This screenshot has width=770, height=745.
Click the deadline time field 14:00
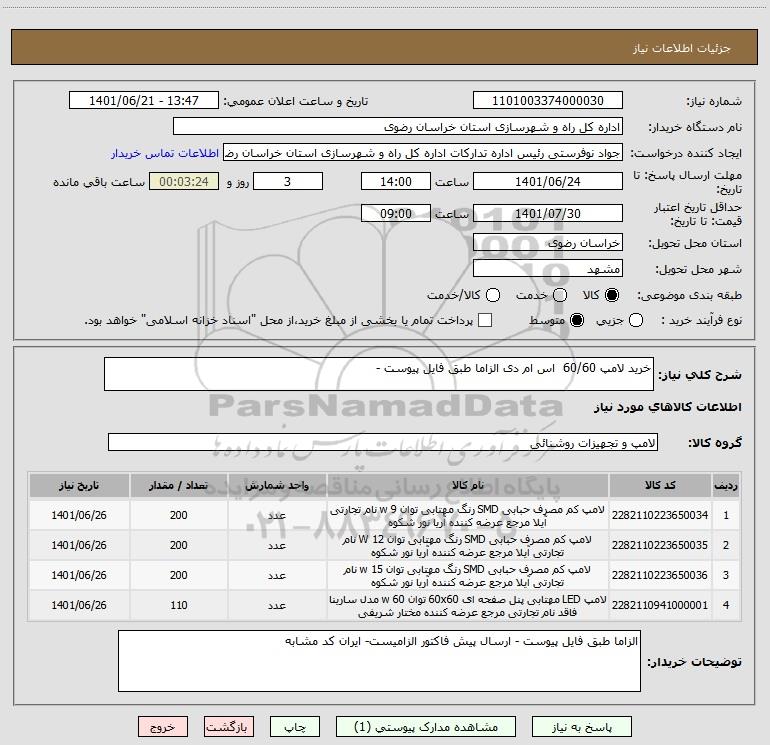396,181
